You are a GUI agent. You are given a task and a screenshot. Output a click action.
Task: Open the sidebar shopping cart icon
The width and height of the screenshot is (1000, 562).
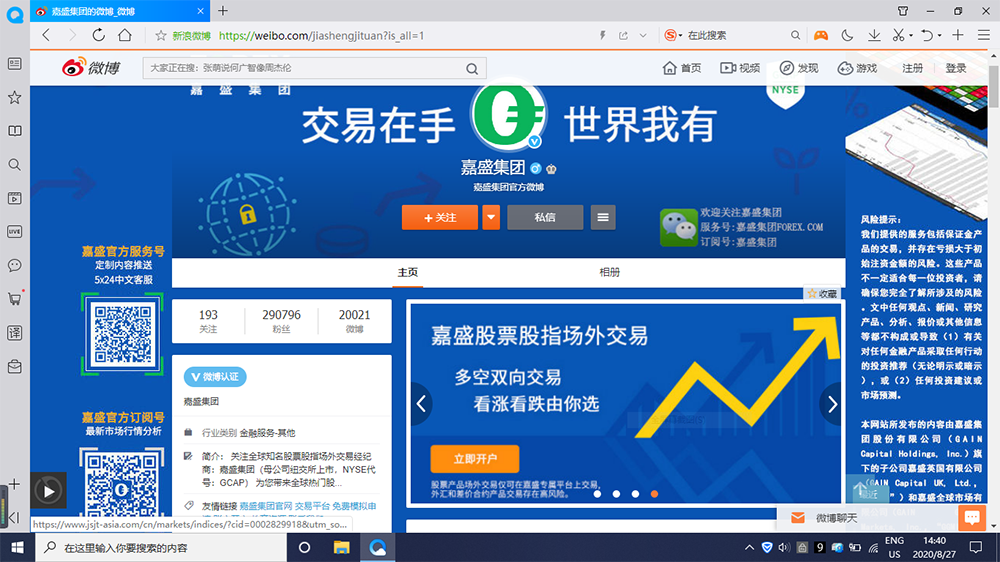tap(14, 299)
